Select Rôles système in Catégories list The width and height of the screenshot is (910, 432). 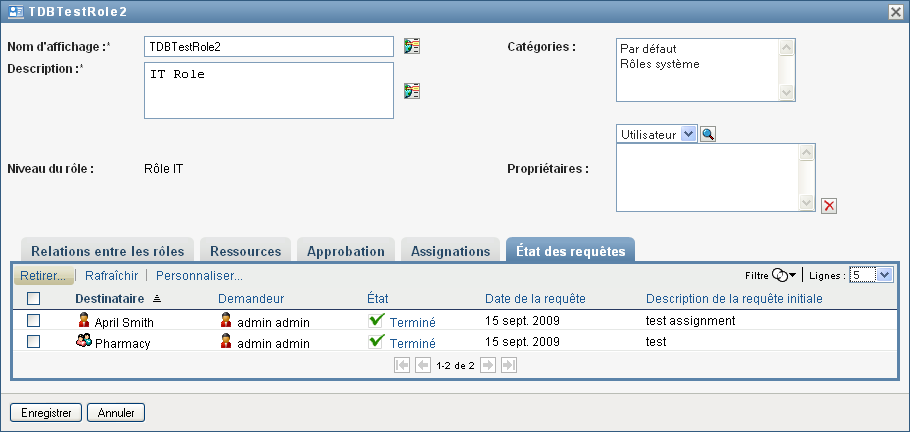(x=660, y=64)
